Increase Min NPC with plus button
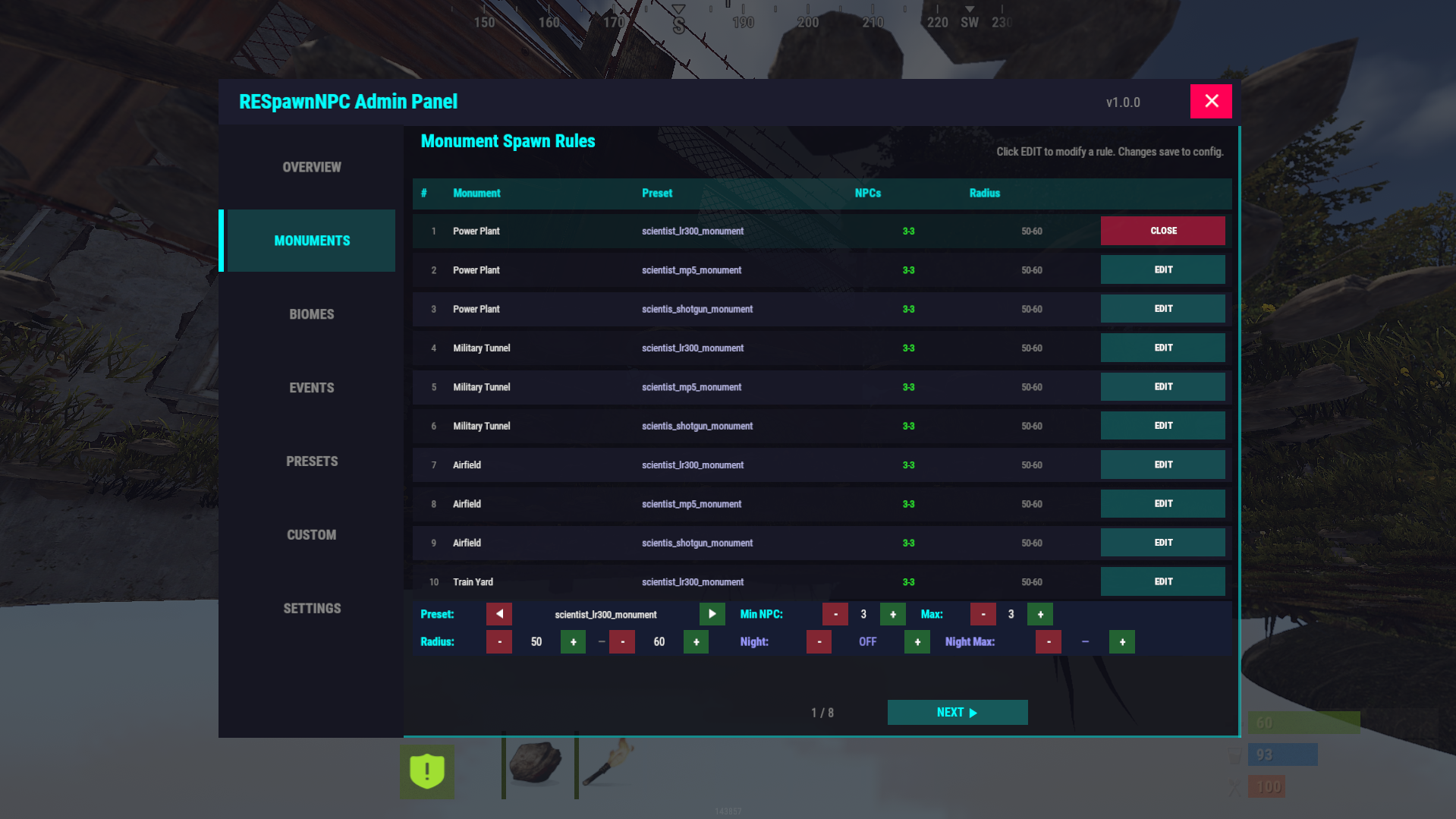This screenshot has width=1456, height=819. (892, 614)
